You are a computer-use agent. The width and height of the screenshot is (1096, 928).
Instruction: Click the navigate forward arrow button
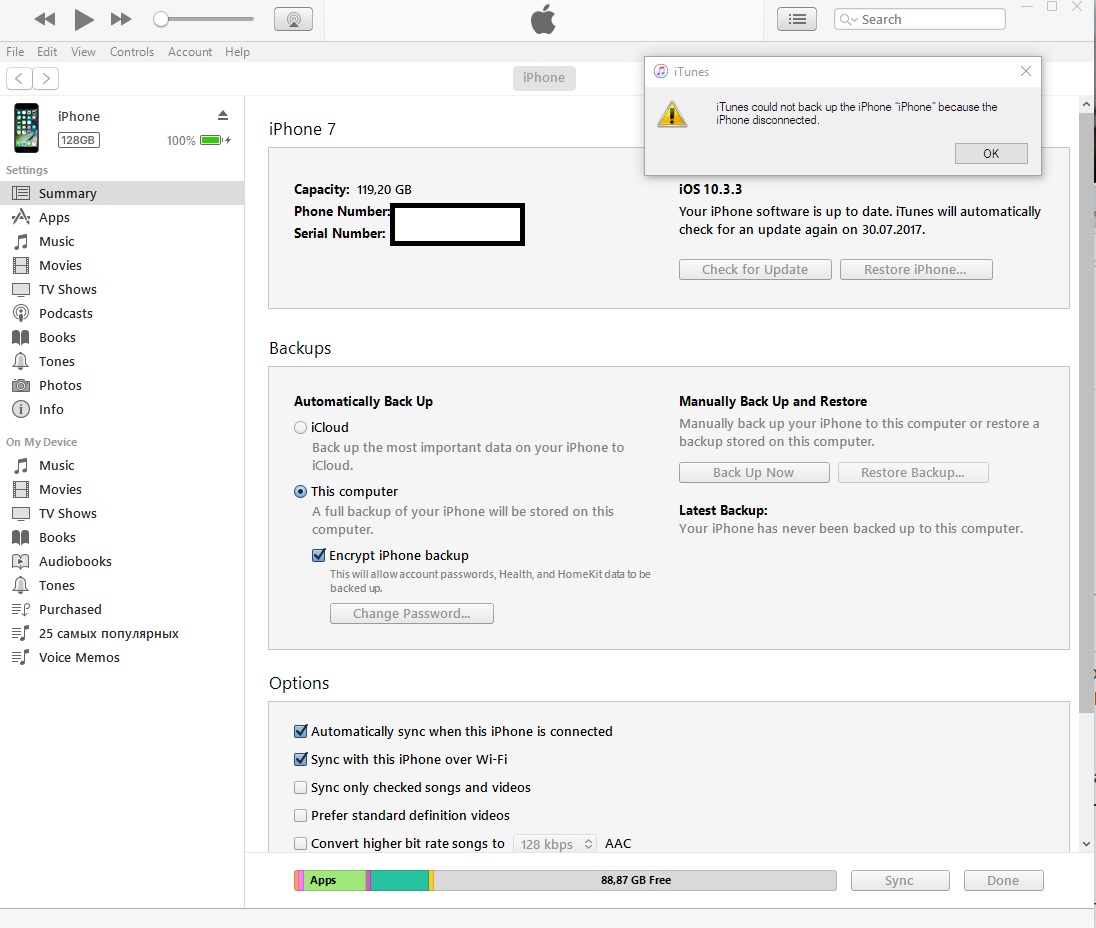pyautogui.click(x=45, y=78)
